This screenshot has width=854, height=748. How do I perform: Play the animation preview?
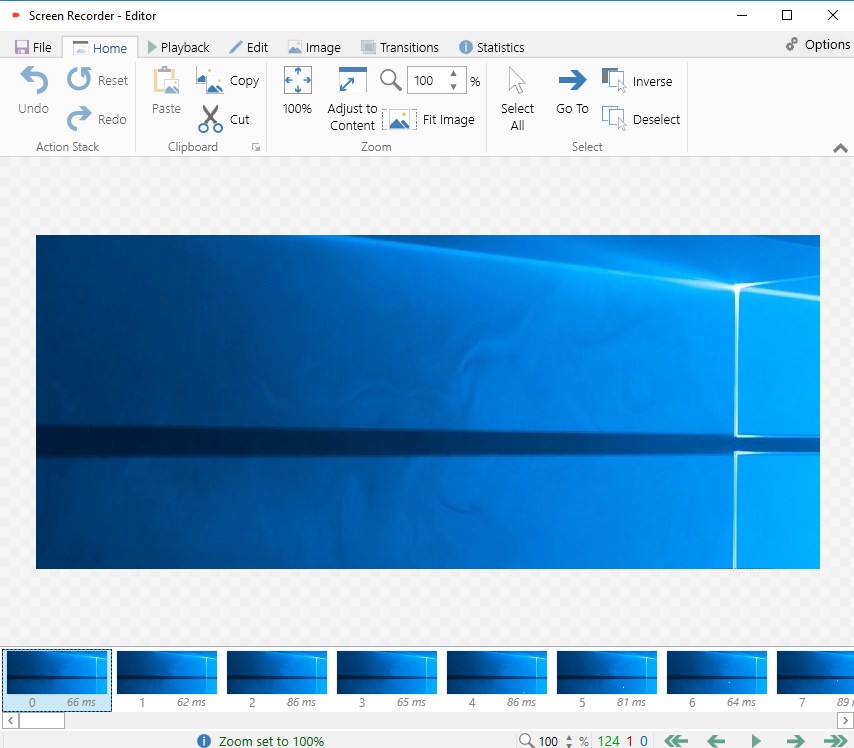pyautogui.click(x=756, y=741)
